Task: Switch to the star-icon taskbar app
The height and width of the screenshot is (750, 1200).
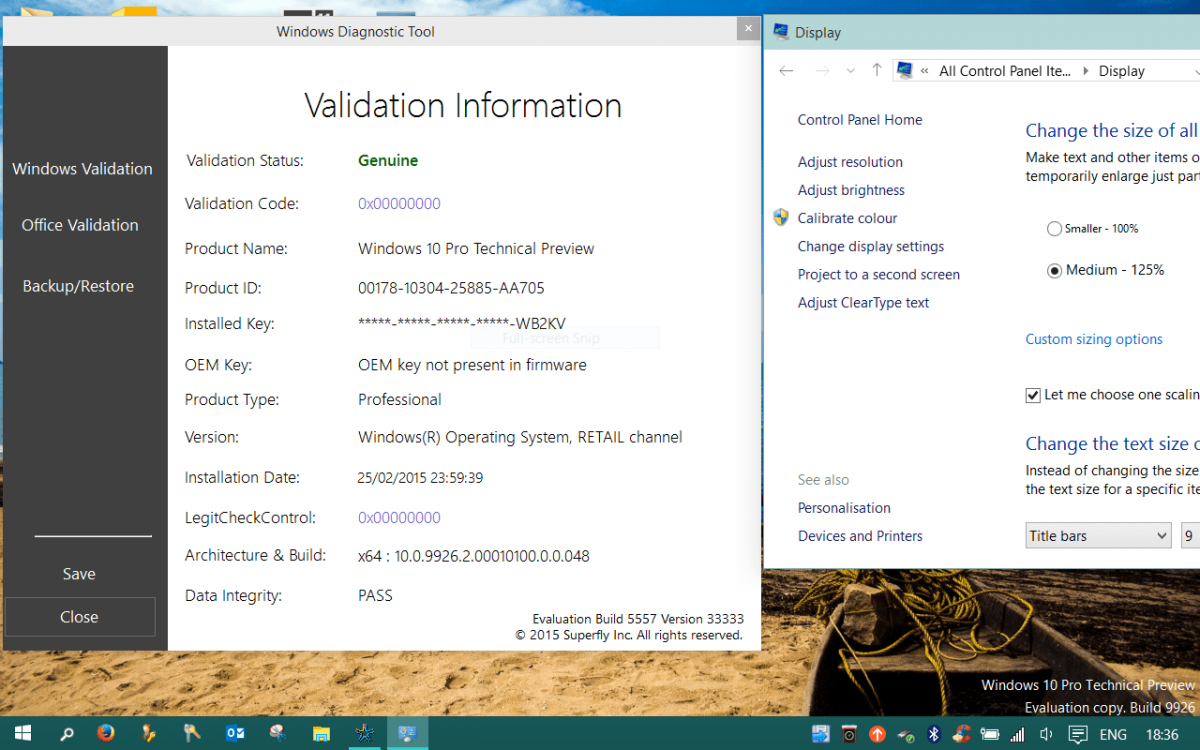Action: pos(364,733)
